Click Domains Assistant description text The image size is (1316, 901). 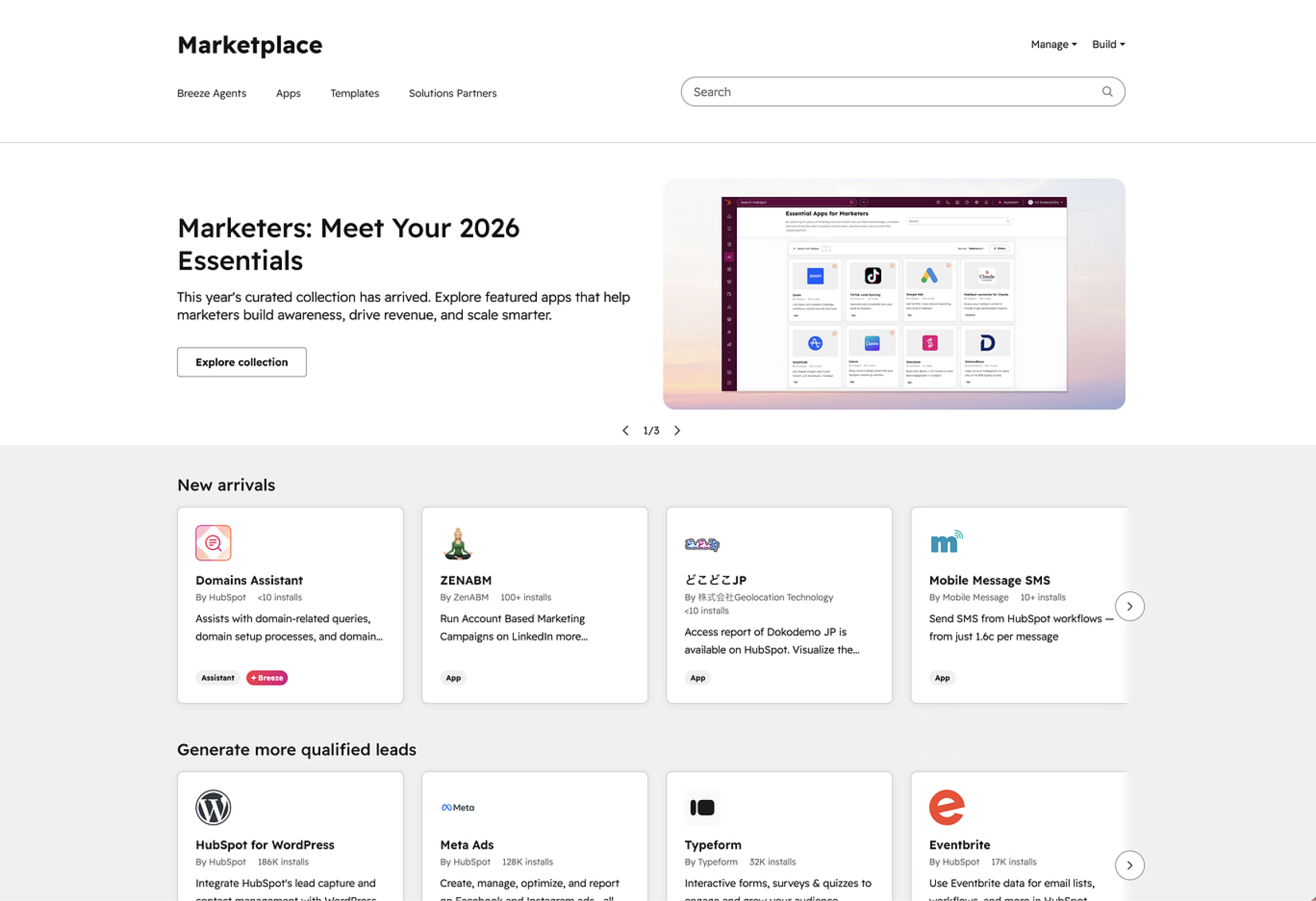pos(290,627)
